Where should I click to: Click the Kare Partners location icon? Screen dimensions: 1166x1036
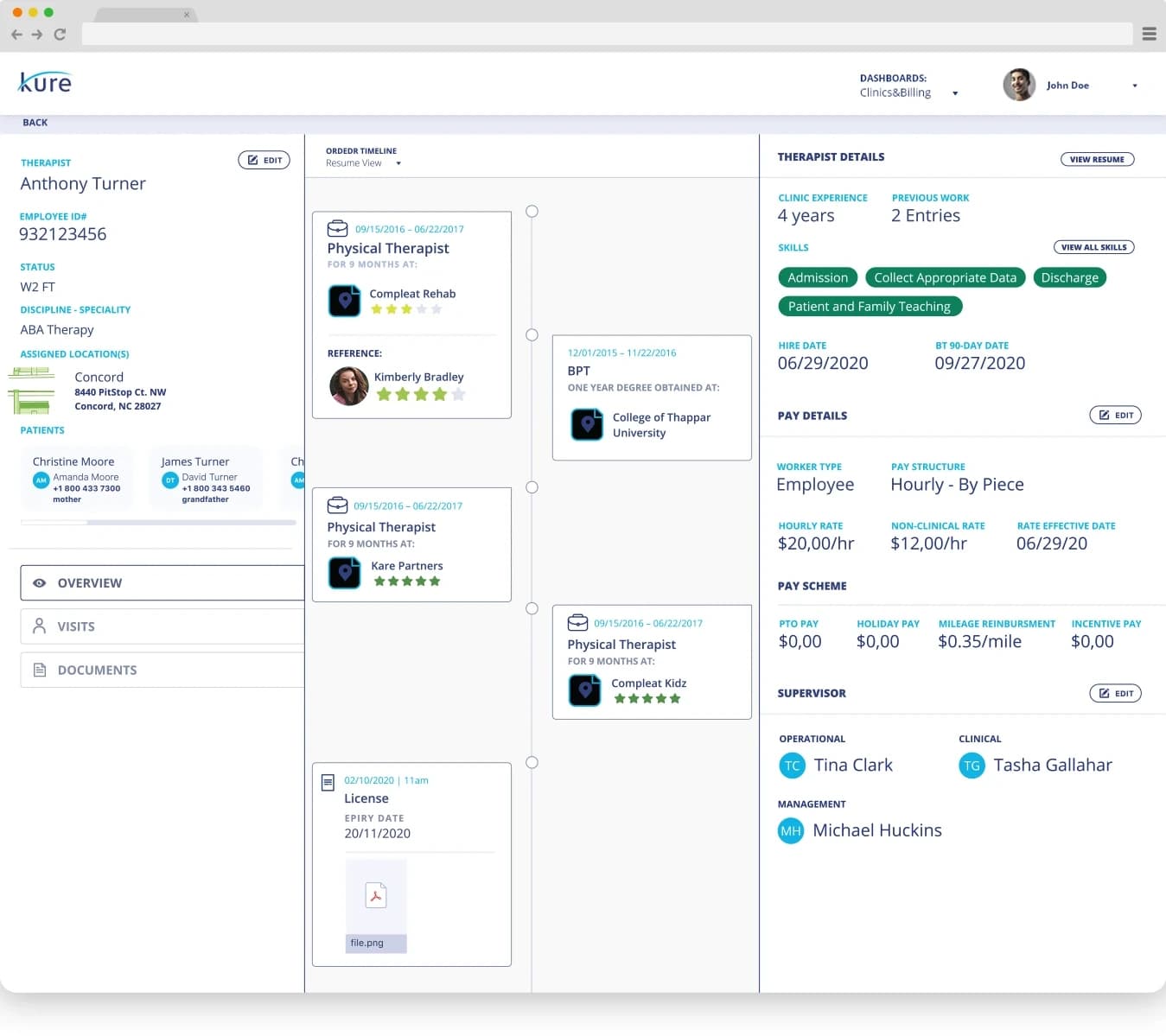[x=344, y=573]
